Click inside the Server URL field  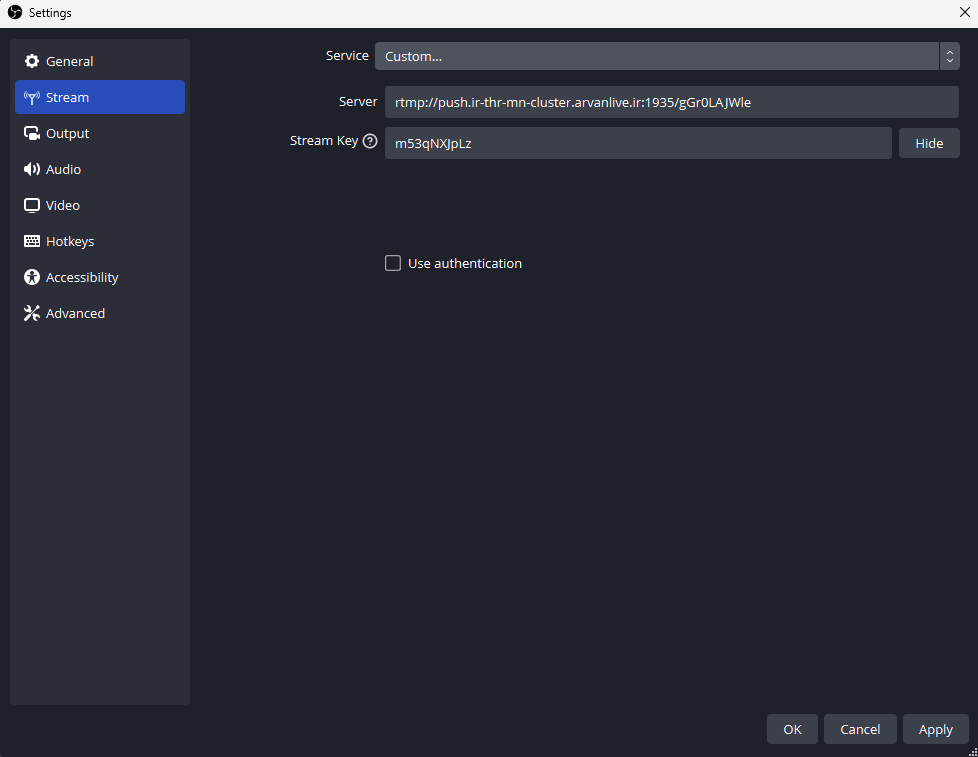(671, 102)
